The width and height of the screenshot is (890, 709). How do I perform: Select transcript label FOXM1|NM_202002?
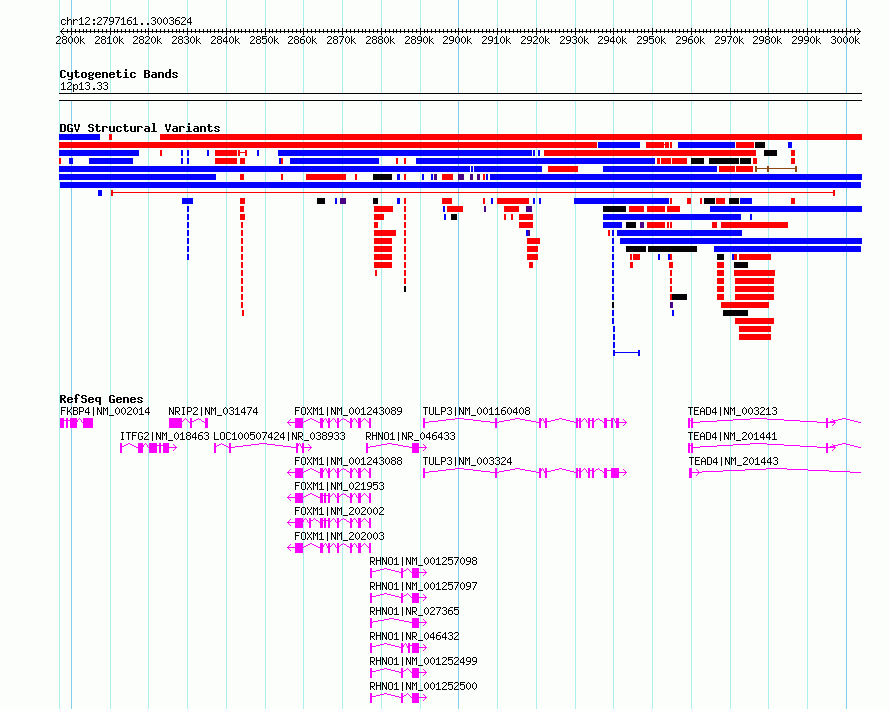point(339,511)
